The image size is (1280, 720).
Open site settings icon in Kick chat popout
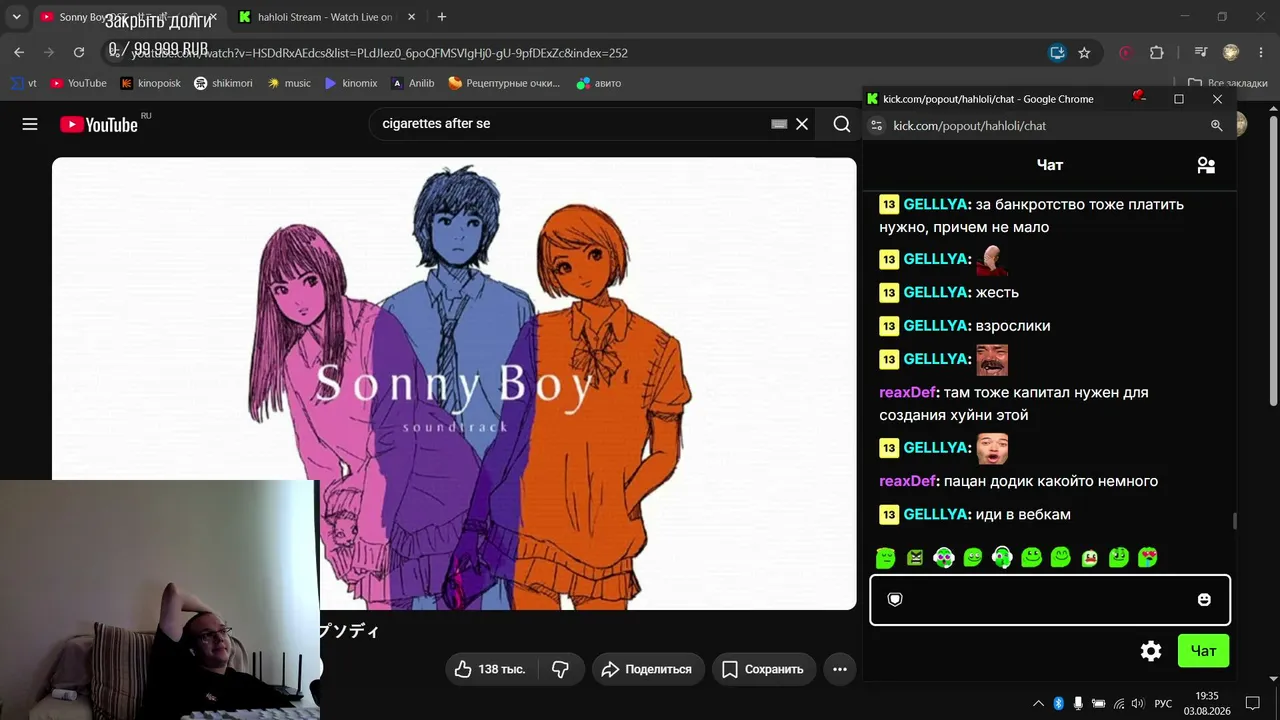pyautogui.click(x=876, y=126)
